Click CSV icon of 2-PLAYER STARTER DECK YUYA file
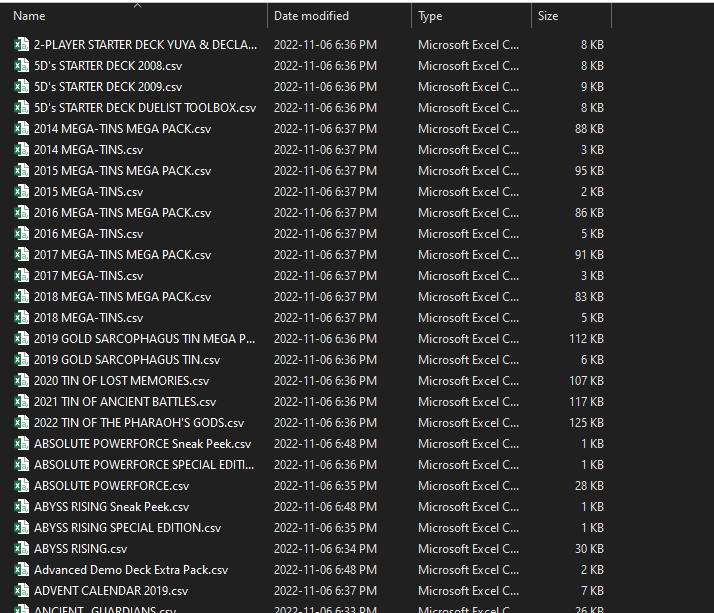 point(21,45)
